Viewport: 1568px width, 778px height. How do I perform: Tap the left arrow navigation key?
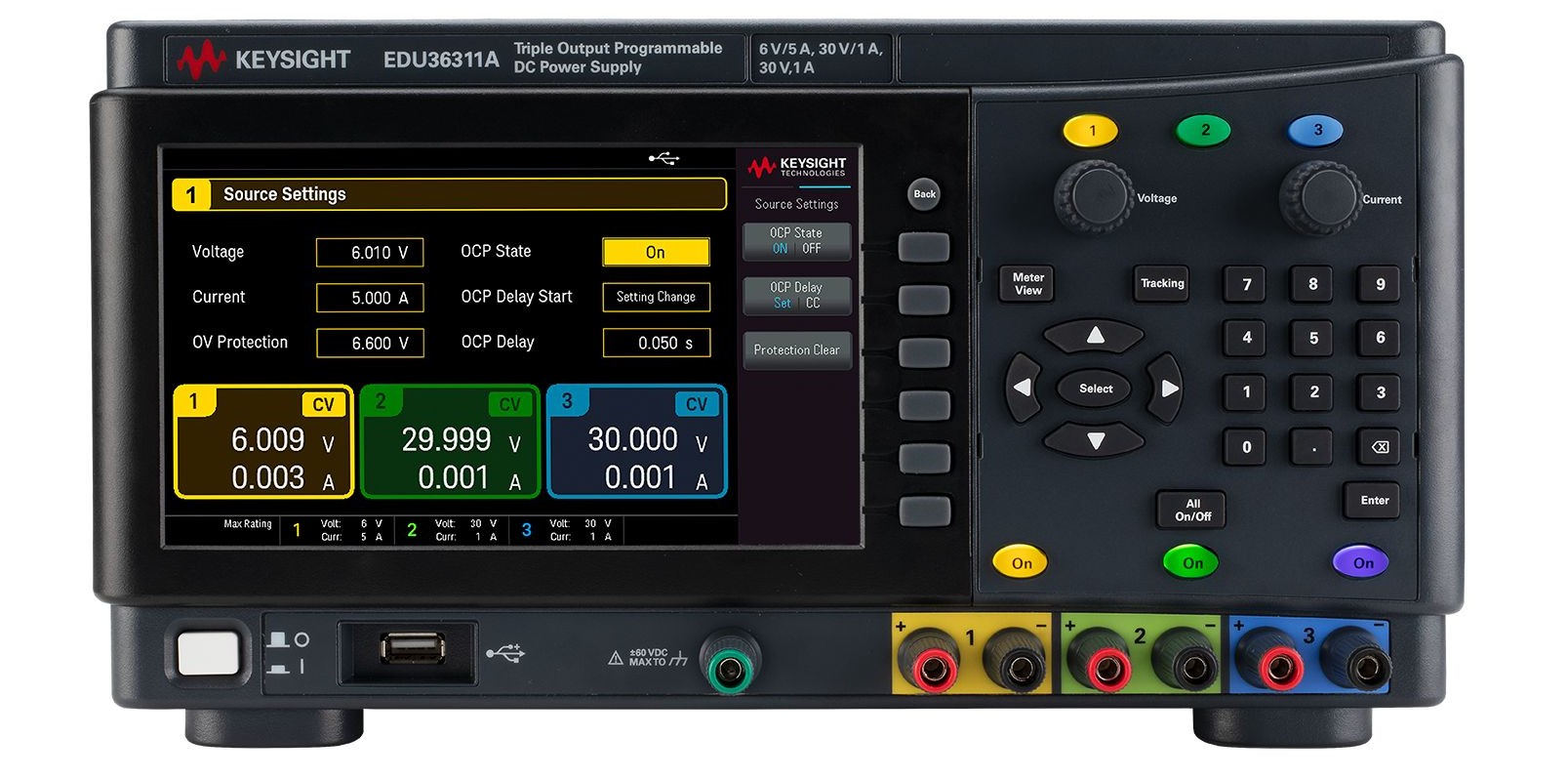point(1022,388)
